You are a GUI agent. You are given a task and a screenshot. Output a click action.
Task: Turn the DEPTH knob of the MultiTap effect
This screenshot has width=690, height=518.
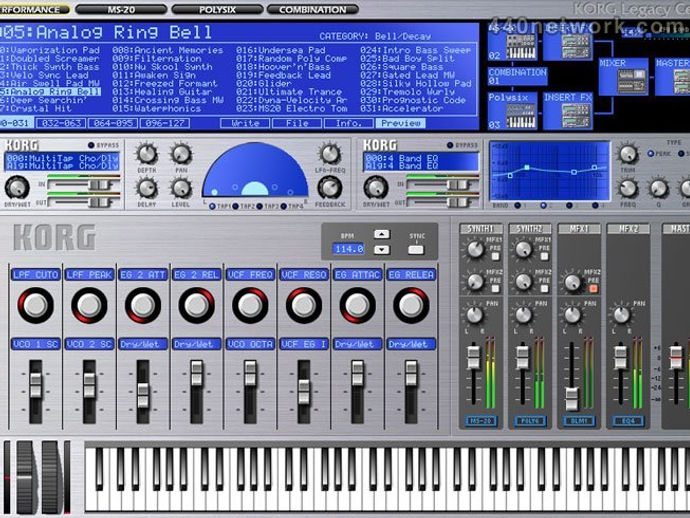click(x=147, y=154)
